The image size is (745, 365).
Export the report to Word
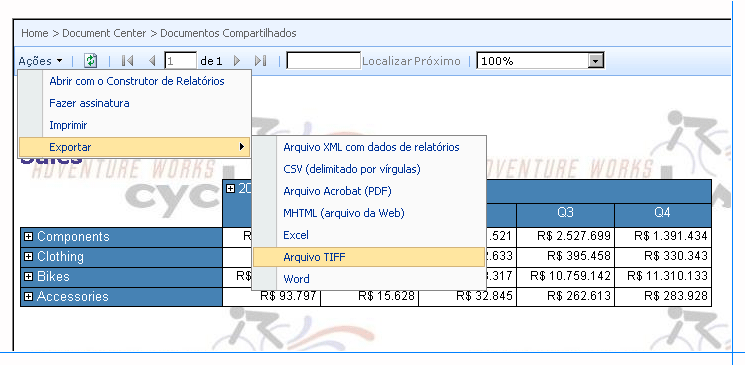pyautogui.click(x=369, y=279)
